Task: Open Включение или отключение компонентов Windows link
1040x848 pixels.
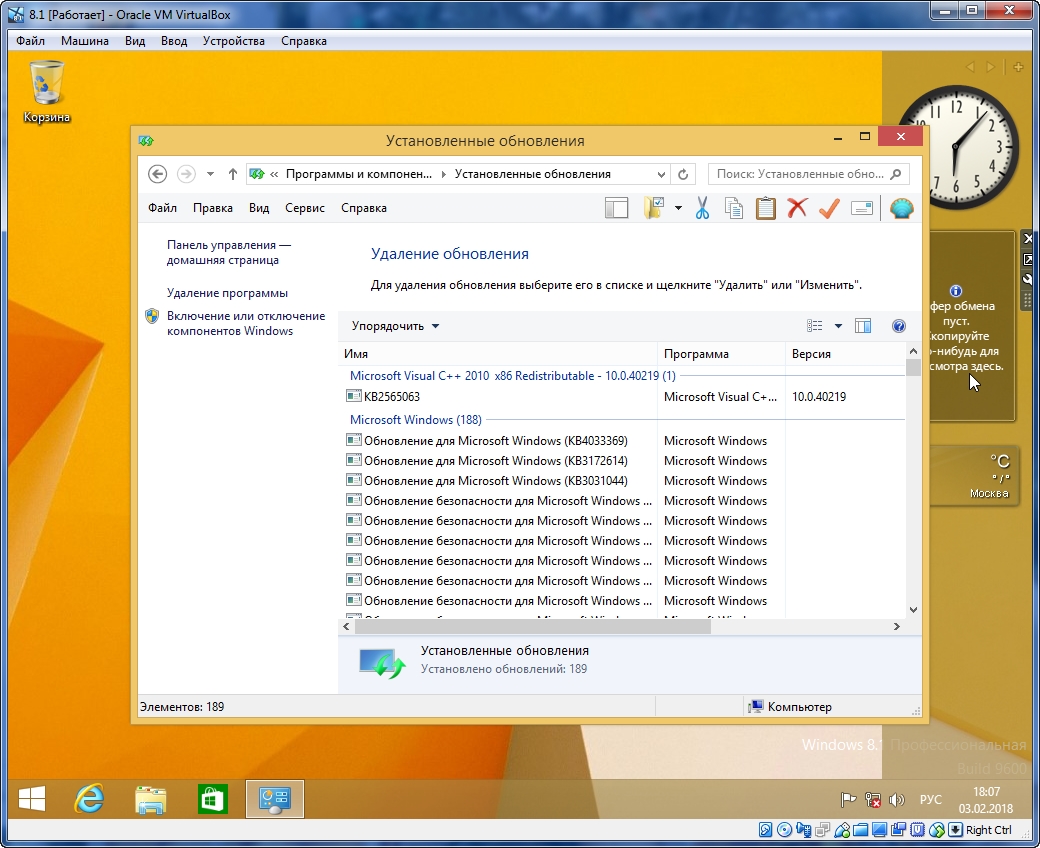Action: tap(246, 324)
